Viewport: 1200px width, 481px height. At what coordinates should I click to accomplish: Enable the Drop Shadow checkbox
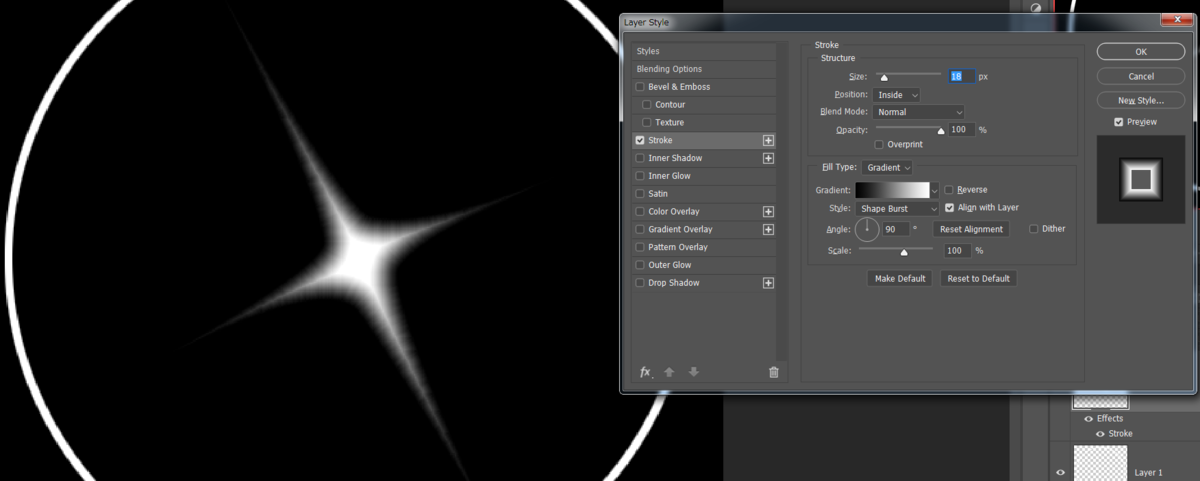640,283
